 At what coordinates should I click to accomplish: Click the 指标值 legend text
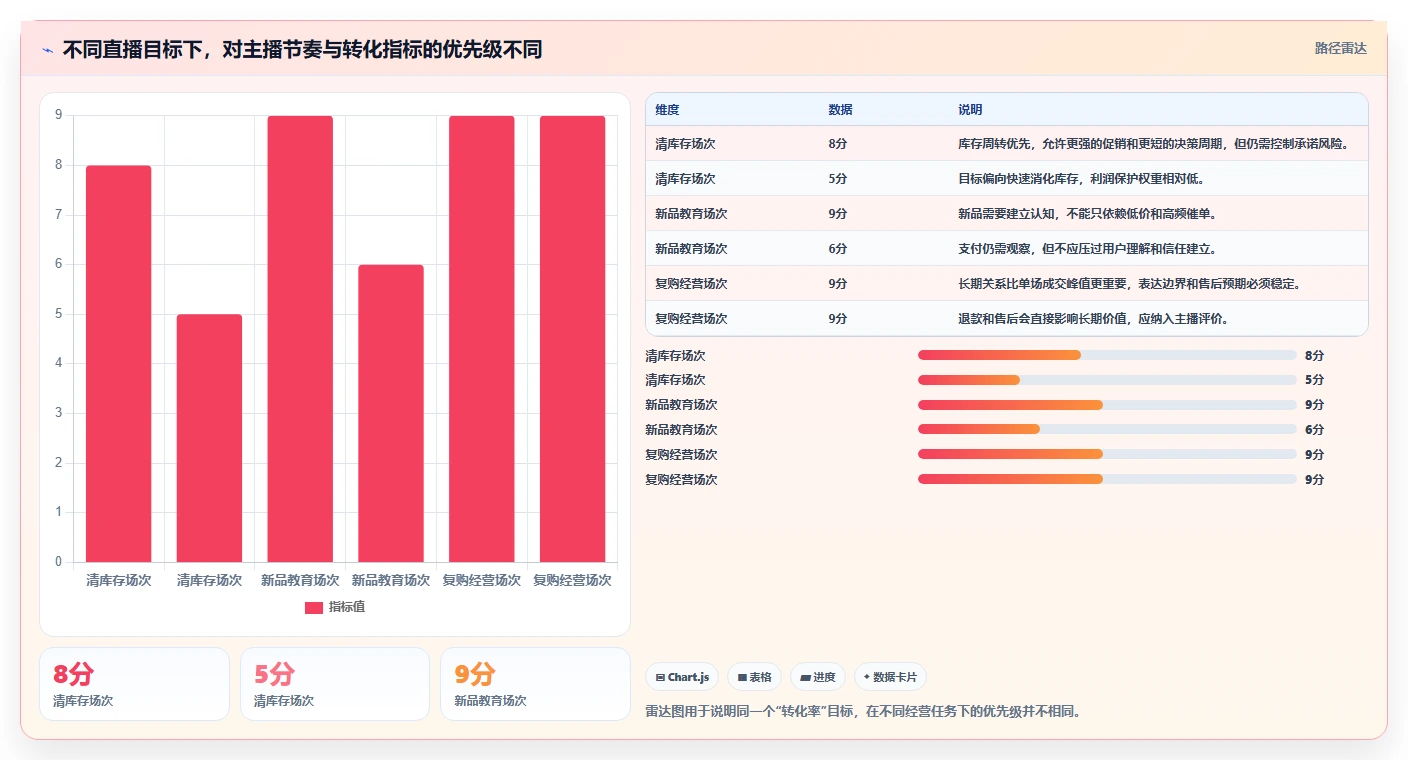click(347, 607)
